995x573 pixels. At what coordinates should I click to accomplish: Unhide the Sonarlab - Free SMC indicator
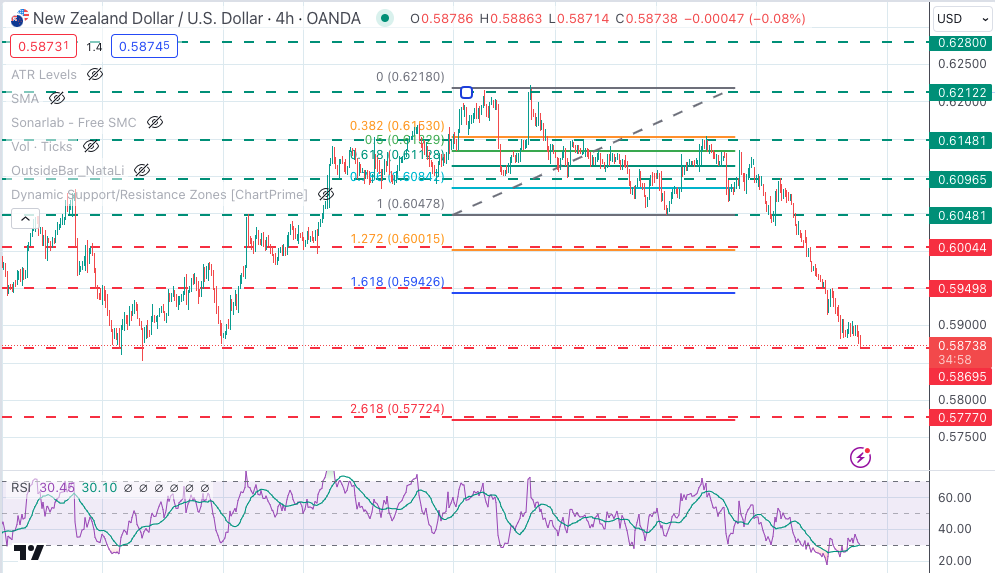(154, 122)
